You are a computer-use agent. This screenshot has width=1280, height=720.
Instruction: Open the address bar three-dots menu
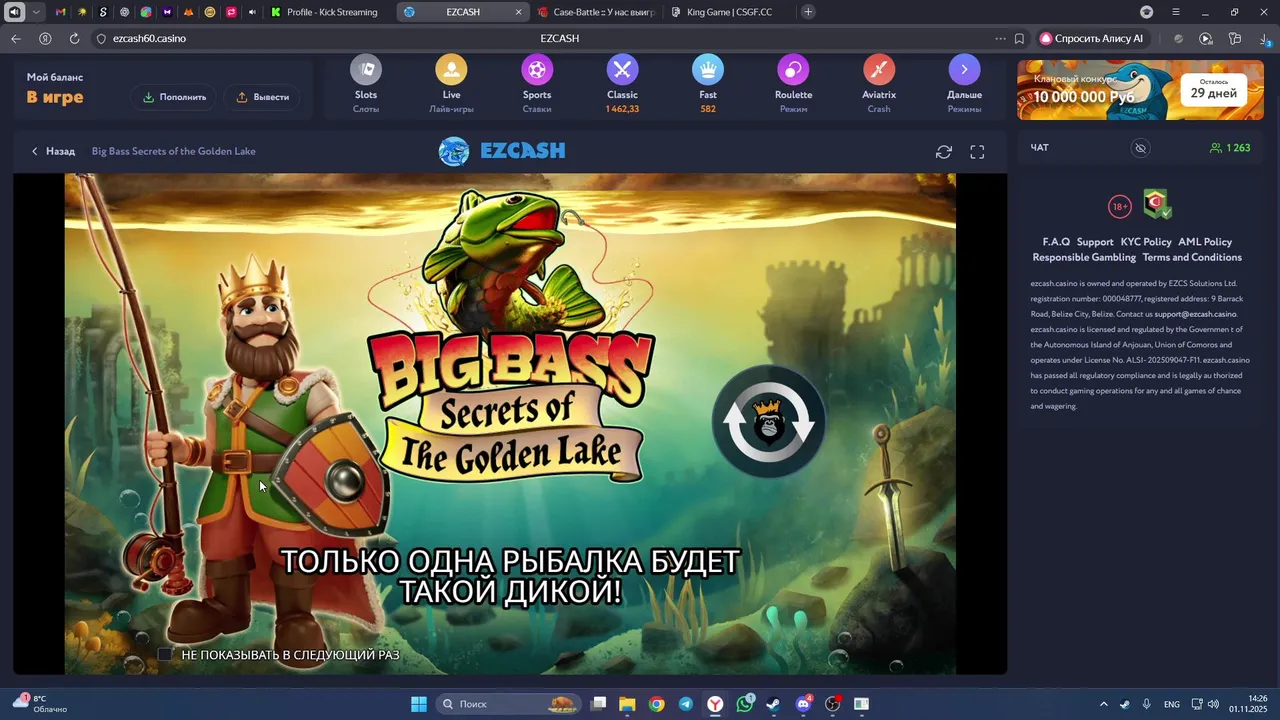(1000, 39)
